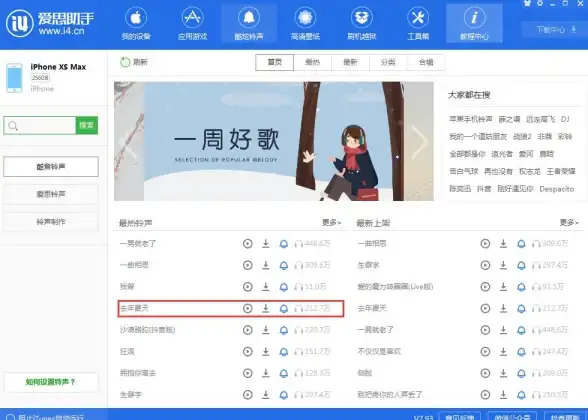The height and width of the screenshot is (420, 588).
Task: Click the song title 狂浪
Action: 127,351
